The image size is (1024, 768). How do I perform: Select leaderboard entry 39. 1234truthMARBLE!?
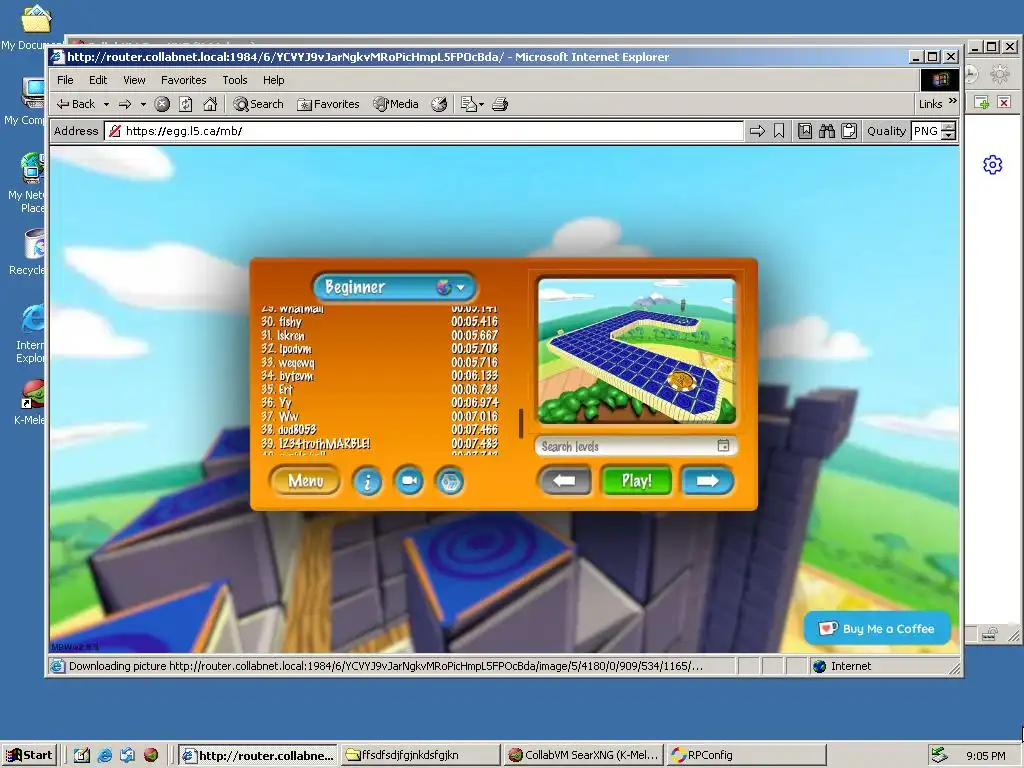point(379,443)
